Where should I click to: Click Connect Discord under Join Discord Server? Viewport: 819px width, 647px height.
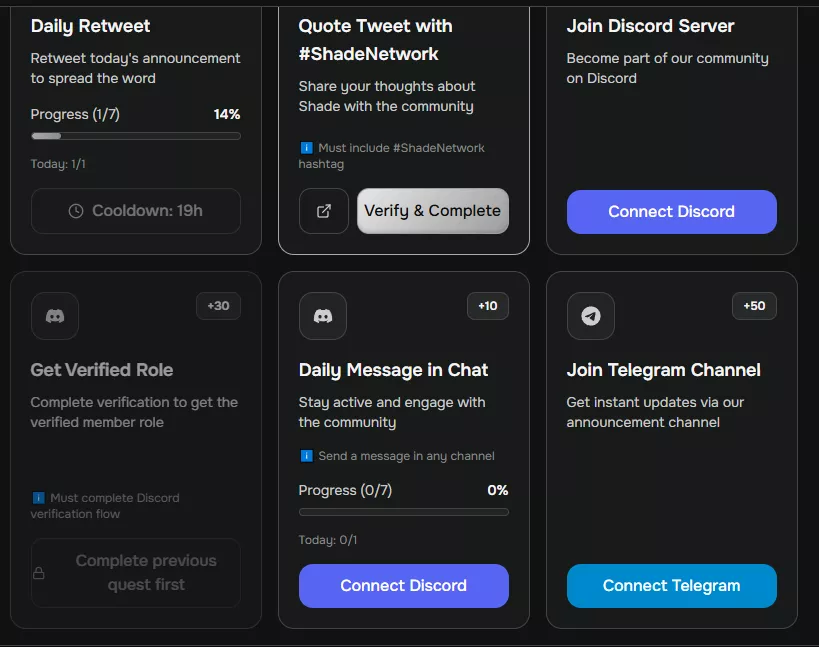[671, 212]
